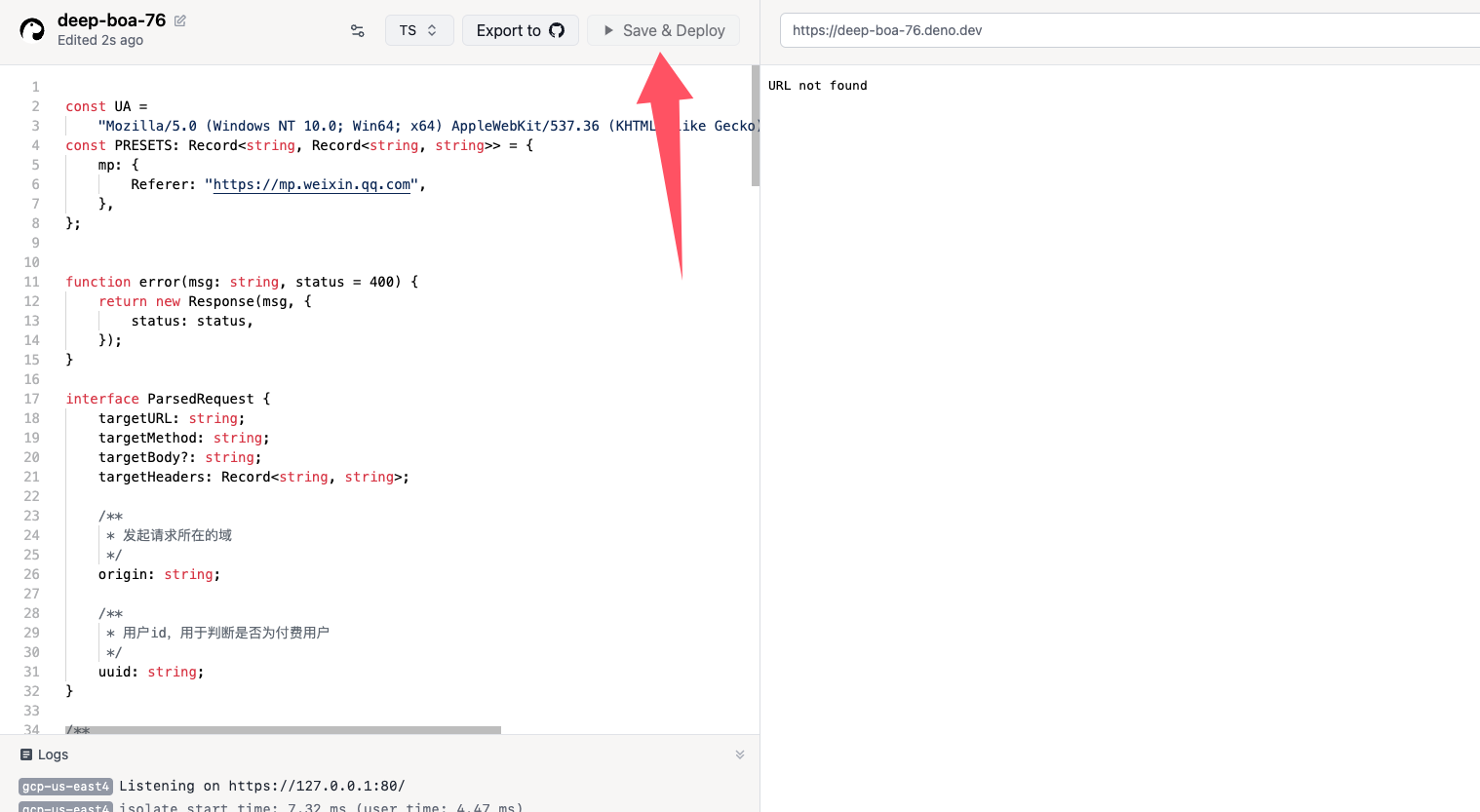
Task: Open the TS language dropdown
Action: (418, 30)
